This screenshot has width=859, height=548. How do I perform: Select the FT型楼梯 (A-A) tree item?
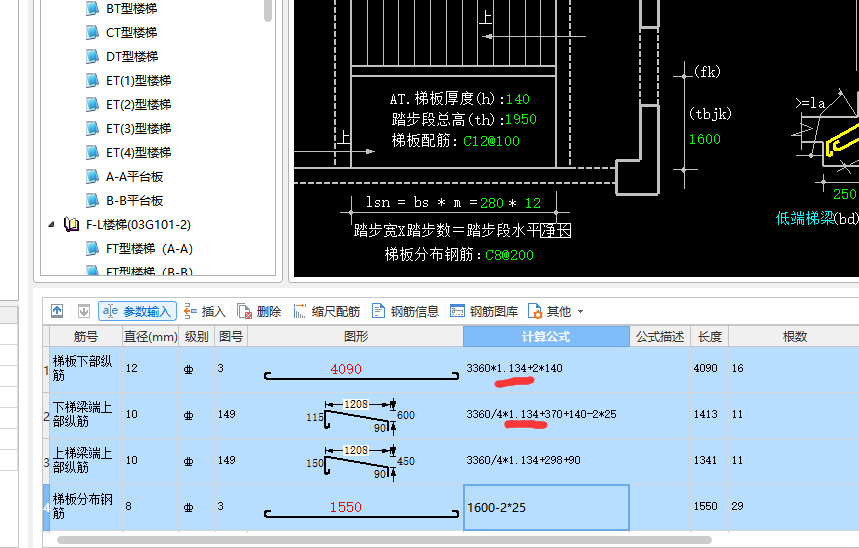click(x=150, y=249)
